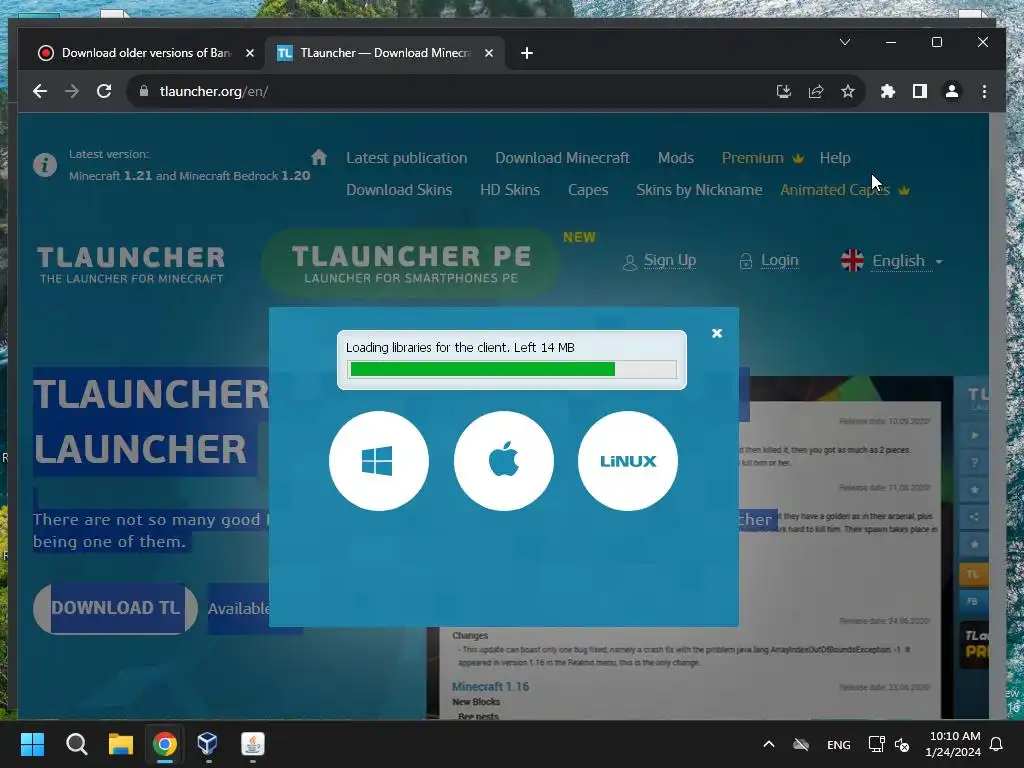Go to the TLauncher home icon
The width and height of the screenshot is (1024, 768).
[x=319, y=157]
